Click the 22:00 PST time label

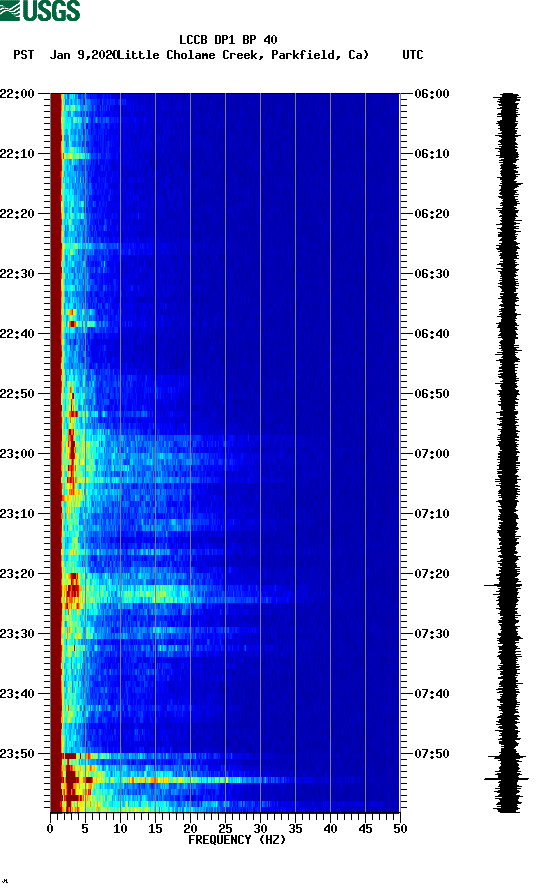(17, 94)
